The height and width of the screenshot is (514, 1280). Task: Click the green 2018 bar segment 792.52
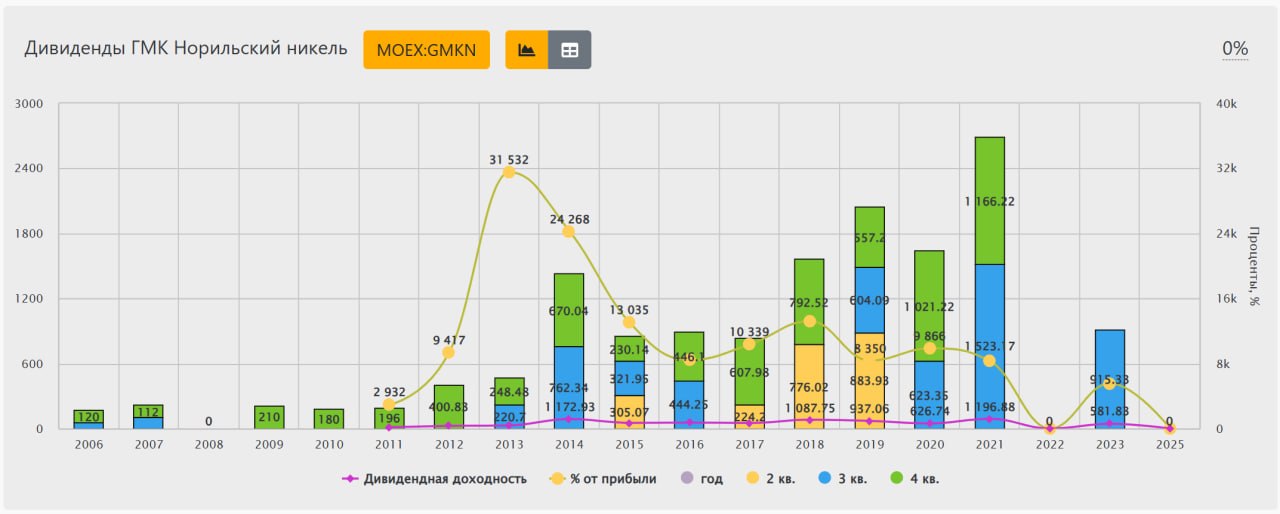pyautogui.click(x=809, y=301)
